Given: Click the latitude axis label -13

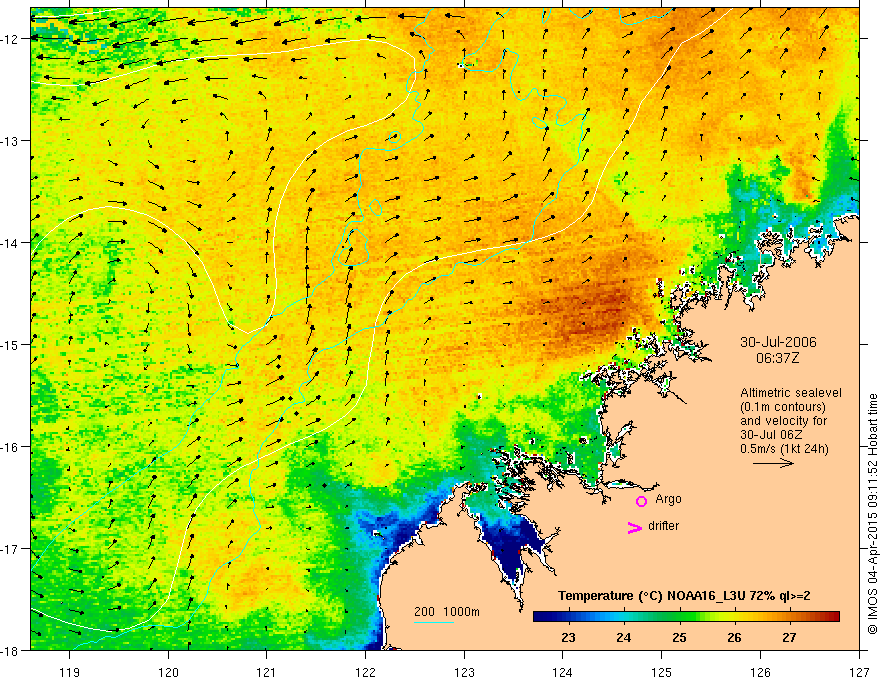Looking at the screenshot, I should click(10, 141).
